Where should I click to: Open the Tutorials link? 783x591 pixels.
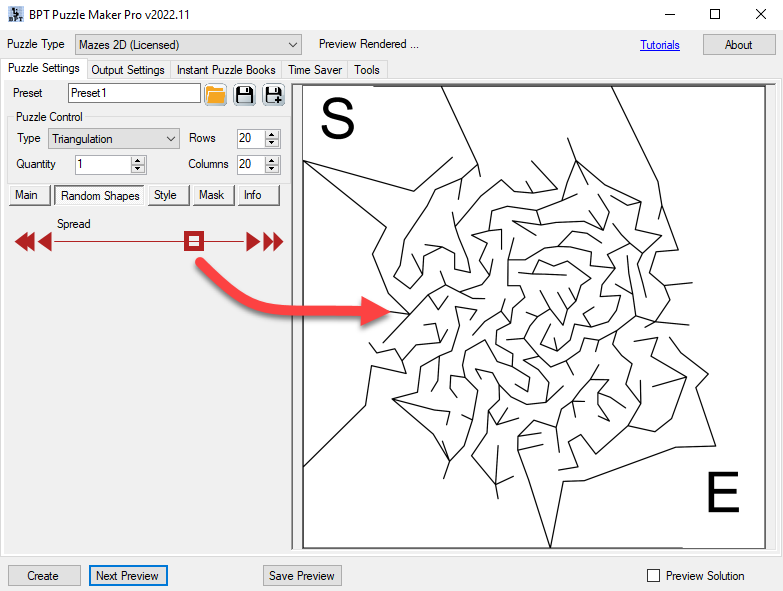coord(659,45)
